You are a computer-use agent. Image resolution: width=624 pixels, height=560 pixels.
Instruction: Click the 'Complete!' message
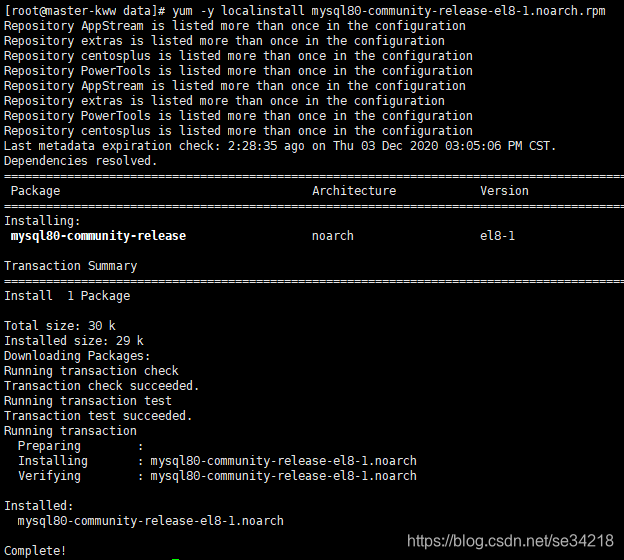tap(35, 551)
